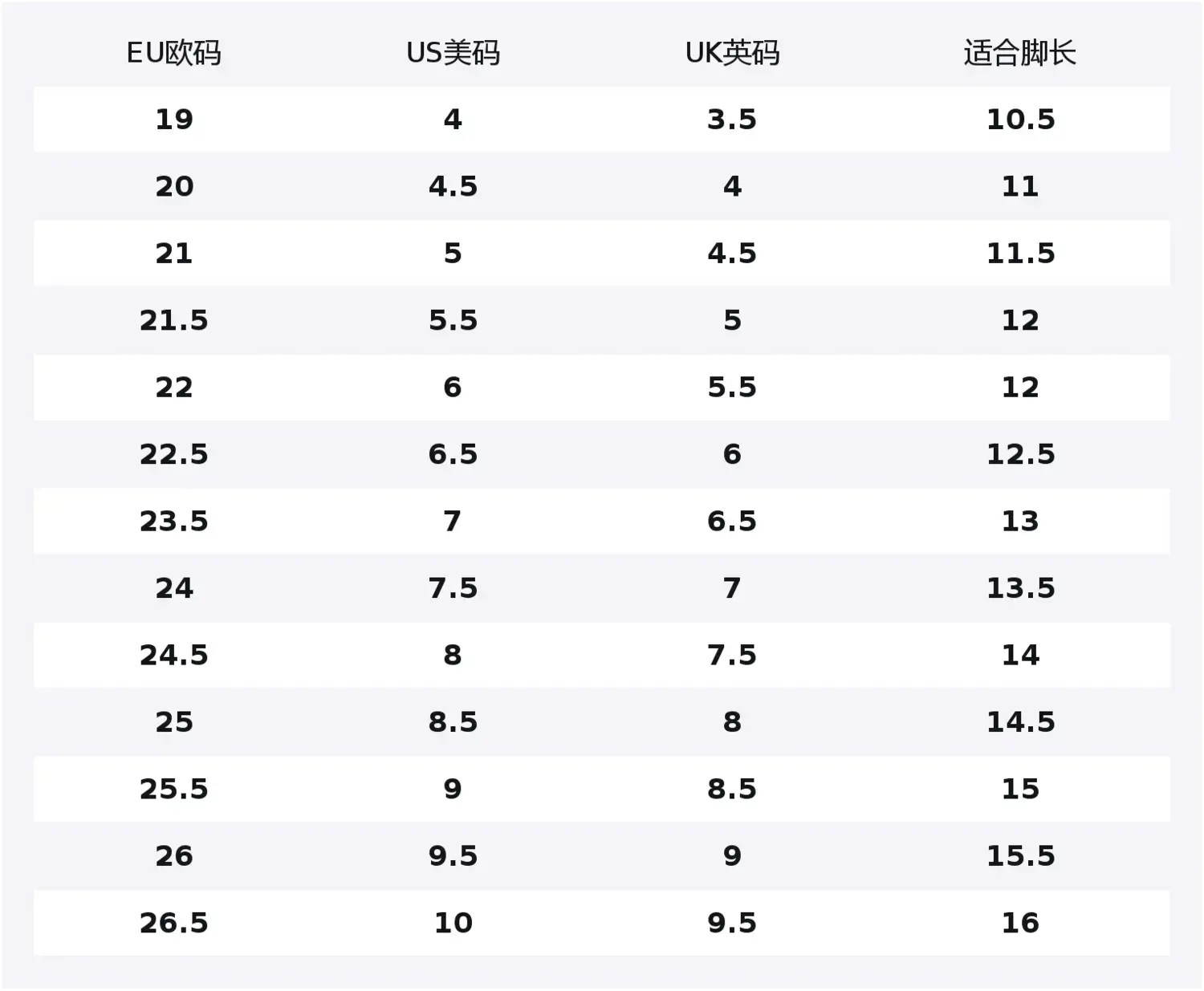Click foot length 16 cell

pos(1019,923)
